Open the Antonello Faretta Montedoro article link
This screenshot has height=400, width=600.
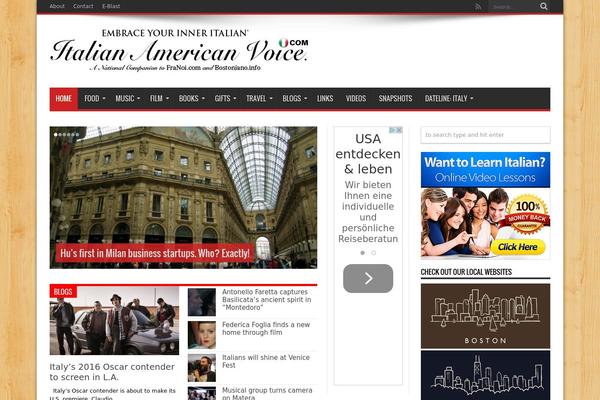coord(267,299)
